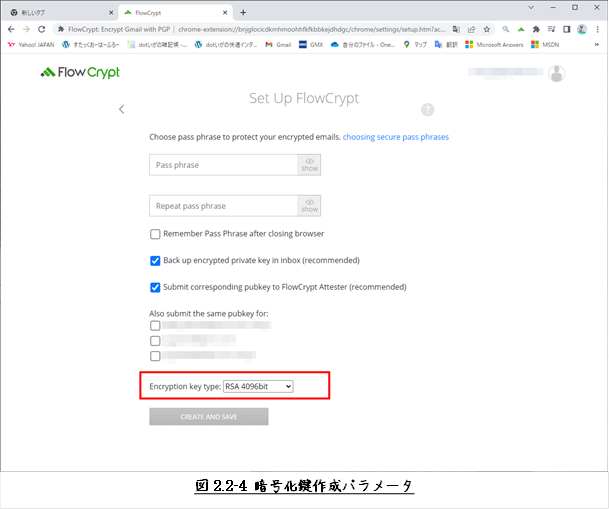Open MSDN bookmark
The width and height of the screenshot is (609, 509).
tap(545, 45)
